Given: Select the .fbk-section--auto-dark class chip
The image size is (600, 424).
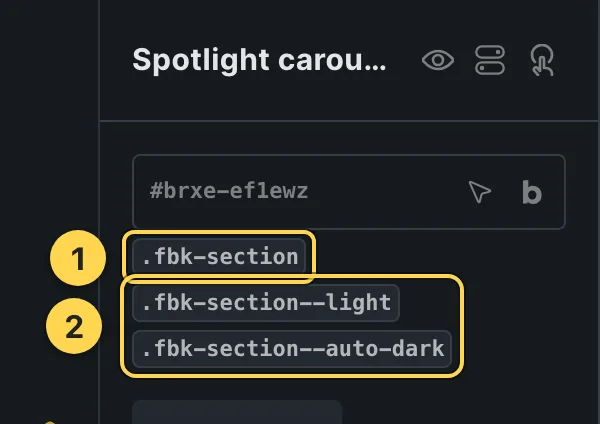Looking at the screenshot, I should [292, 349].
